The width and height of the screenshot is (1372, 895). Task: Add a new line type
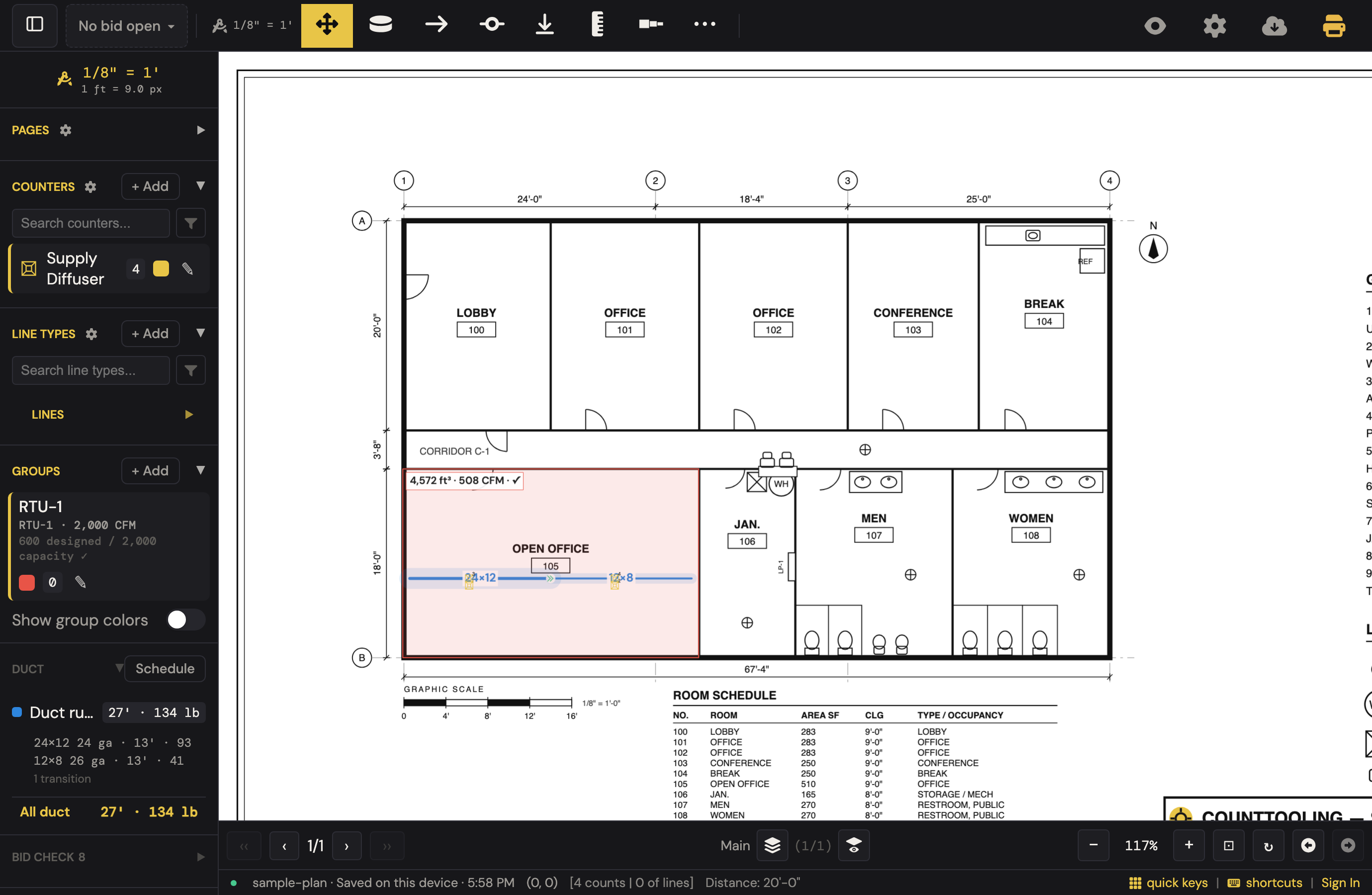click(x=150, y=333)
